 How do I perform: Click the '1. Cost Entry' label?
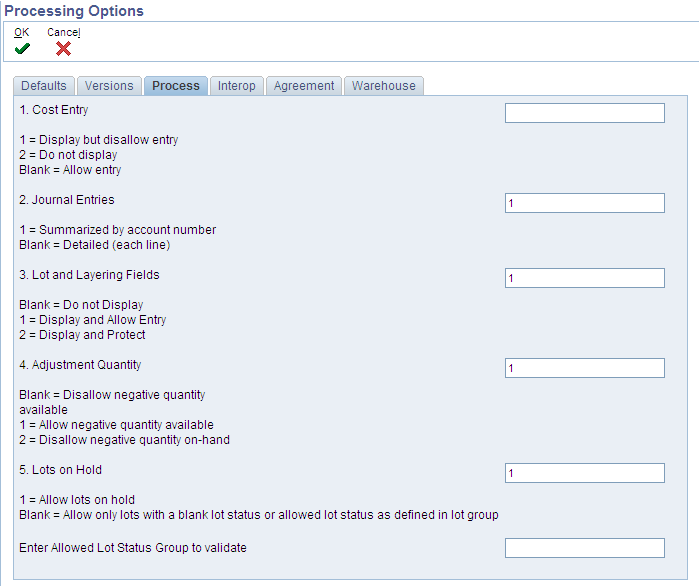click(x=53, y=110)
